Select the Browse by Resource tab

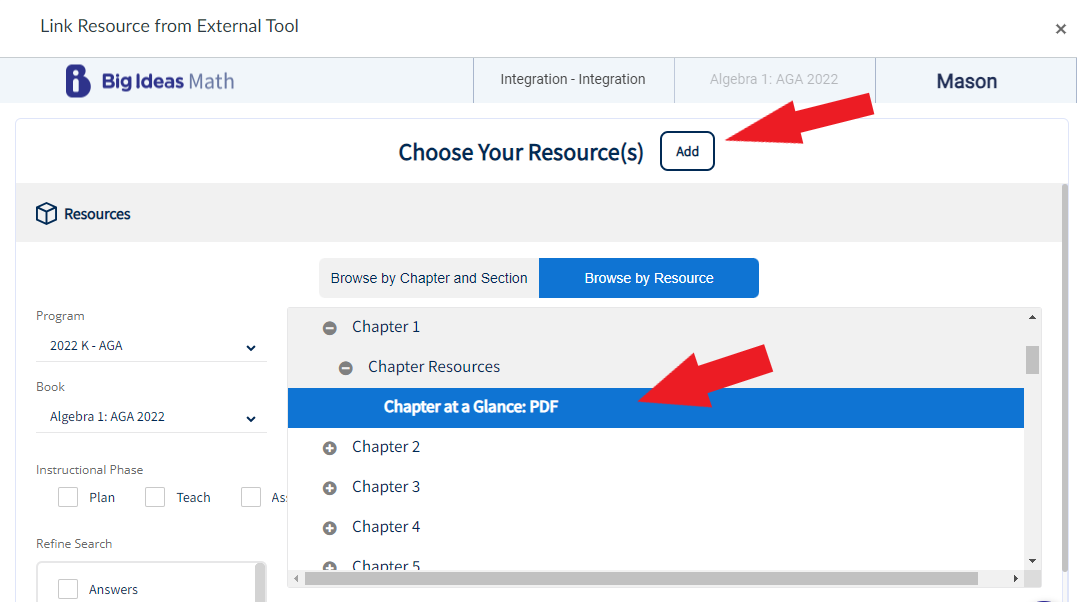[649, 278]
